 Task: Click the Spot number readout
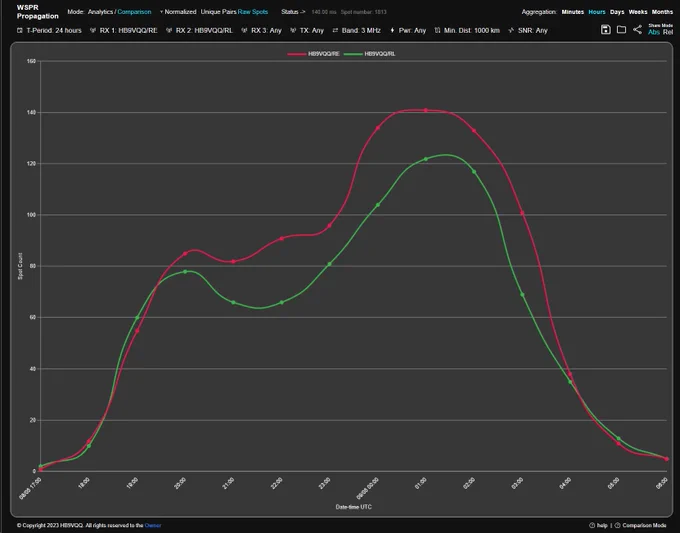363,12
